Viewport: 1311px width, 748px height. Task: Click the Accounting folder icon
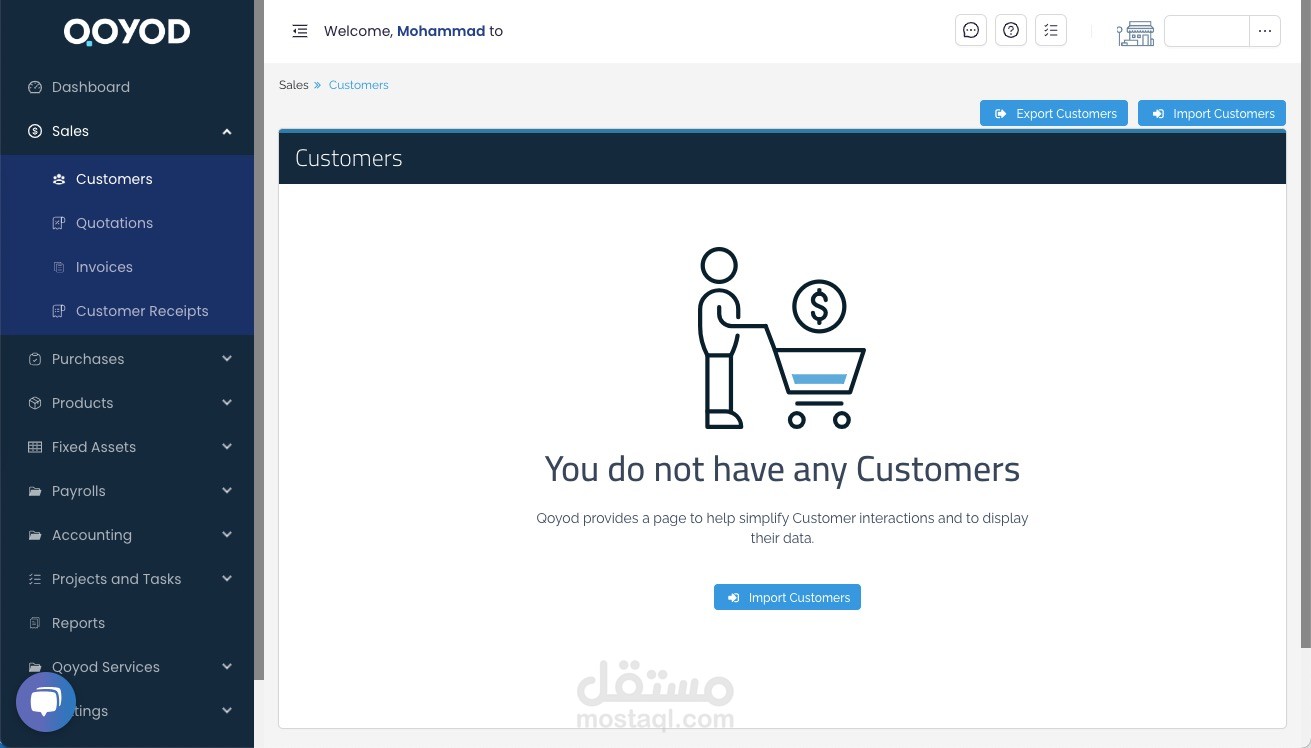click(x=35, y=535)
